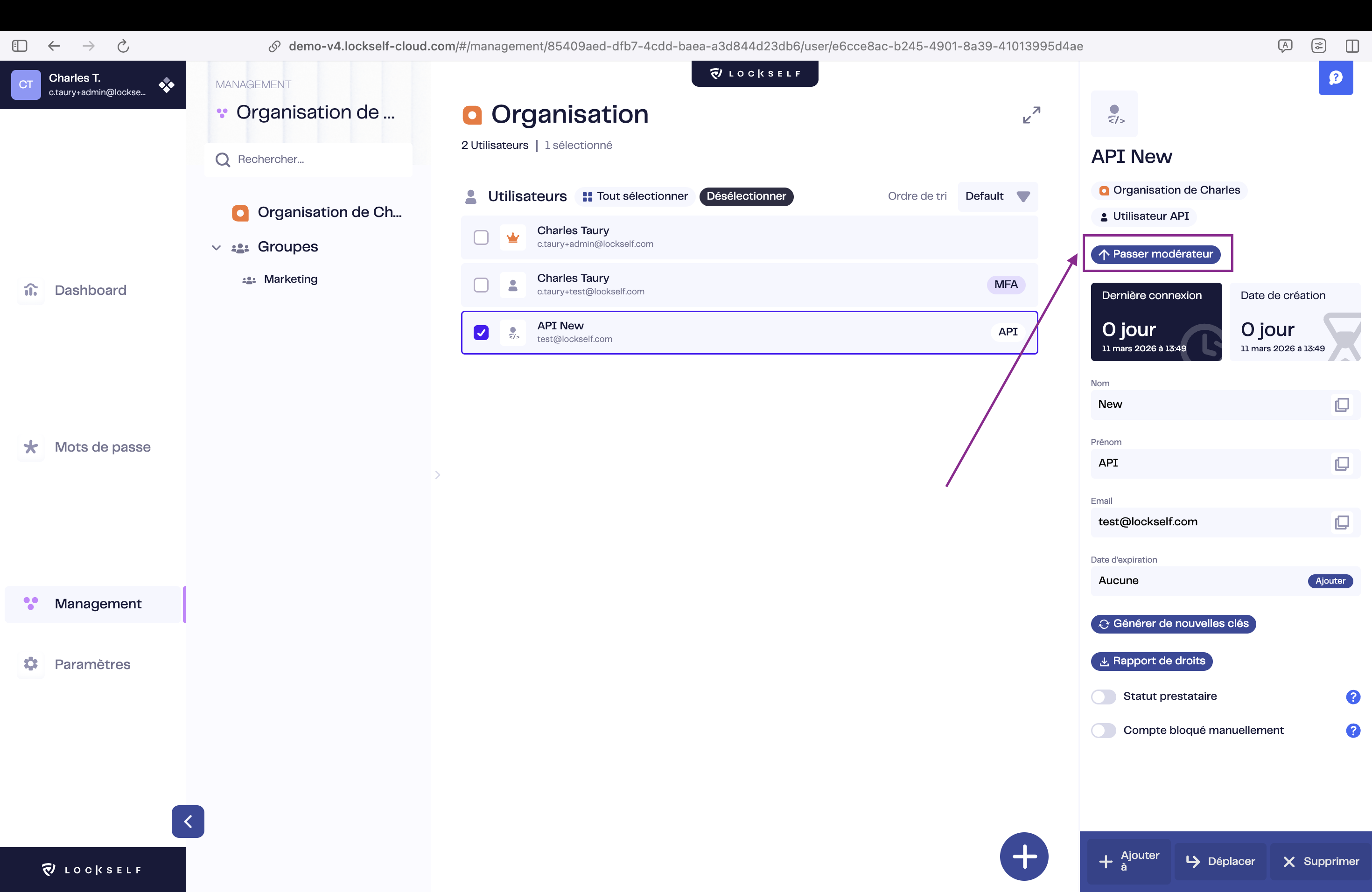Open help for Compte bloqué manuellement
The height and width of the screenshot is (892, 1372).
click(x=1353, y=731)
